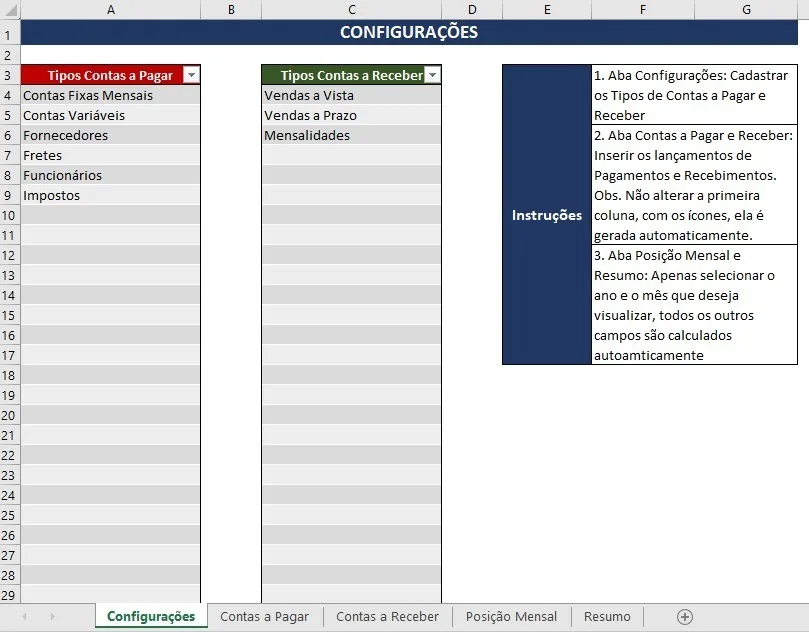The height and width of the screenshot is (632, 809).
Task: Open filter dropdown on Tipos Contas a Receber
Action: [432, 74]
